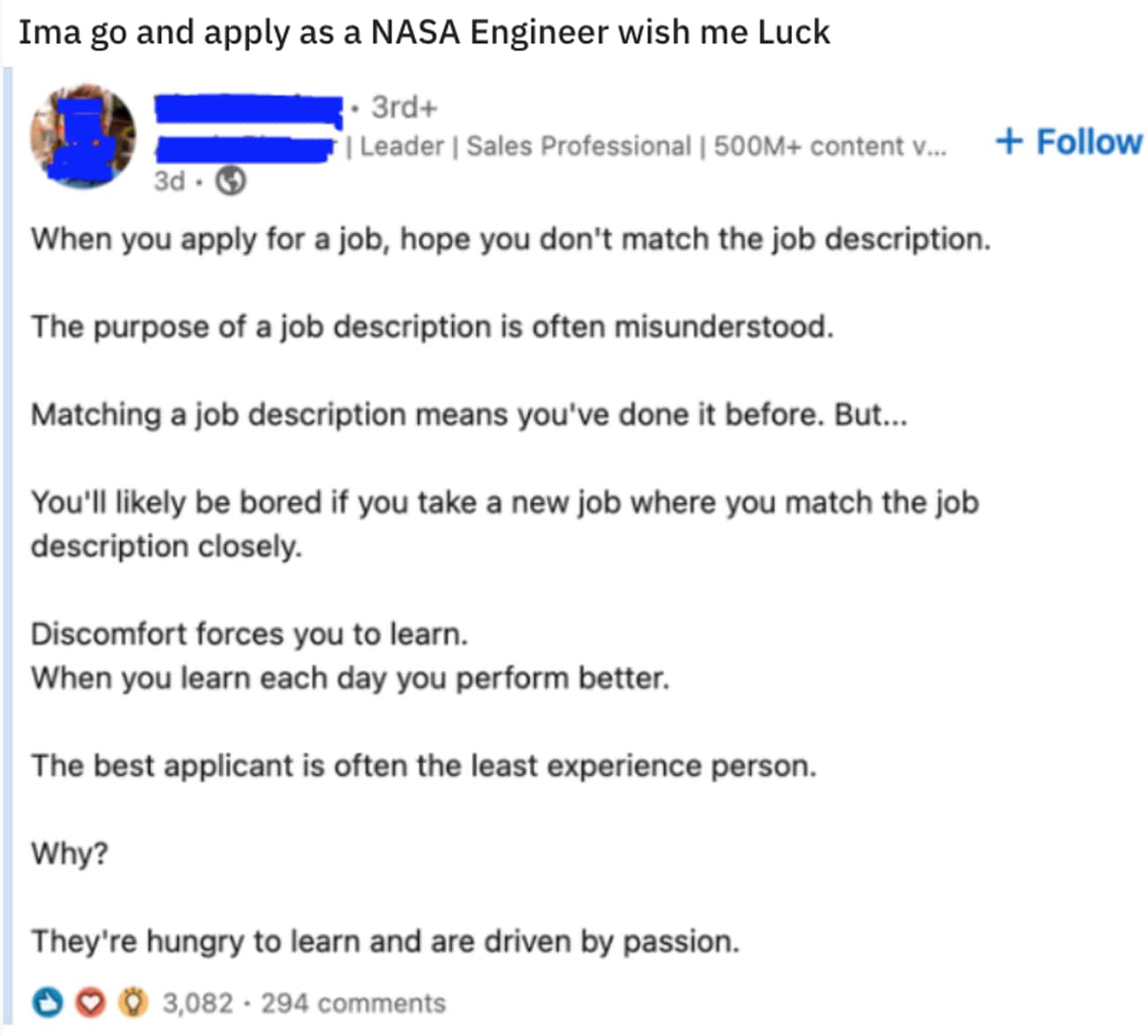Click the 'When you apply for a job' line

510,238
